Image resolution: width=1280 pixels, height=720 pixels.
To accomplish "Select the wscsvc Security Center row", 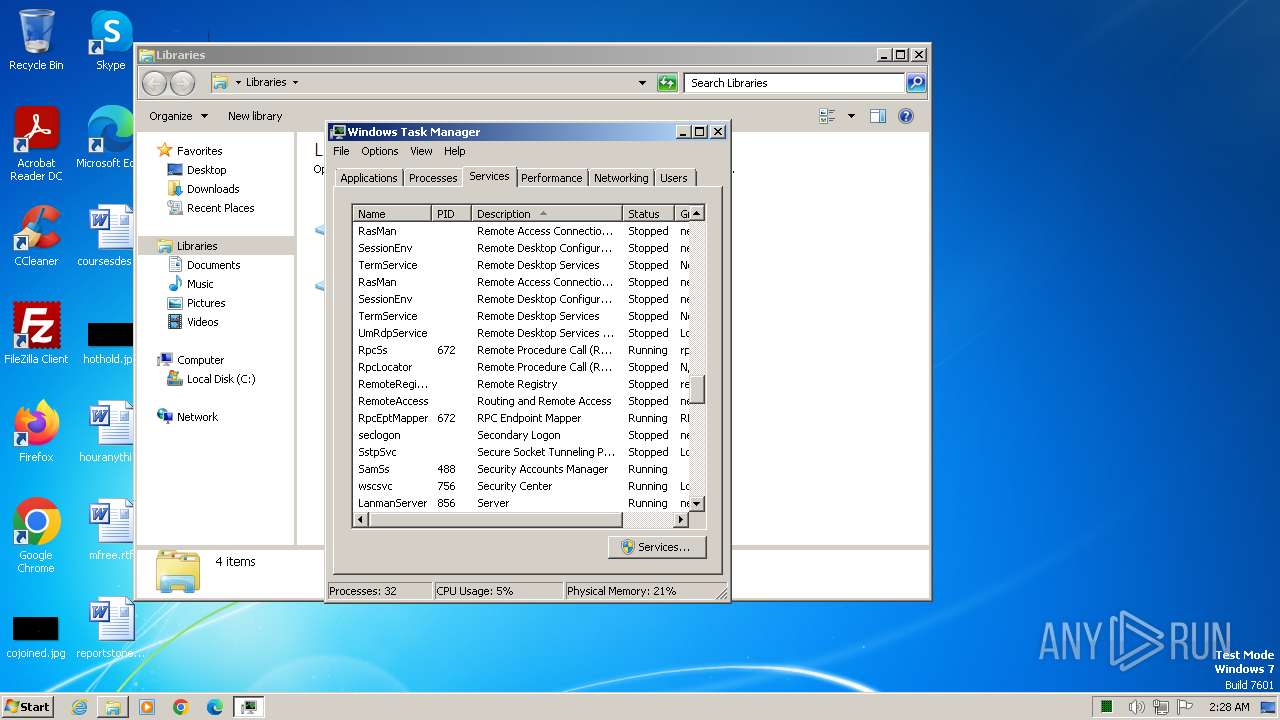I will (522, 486).
